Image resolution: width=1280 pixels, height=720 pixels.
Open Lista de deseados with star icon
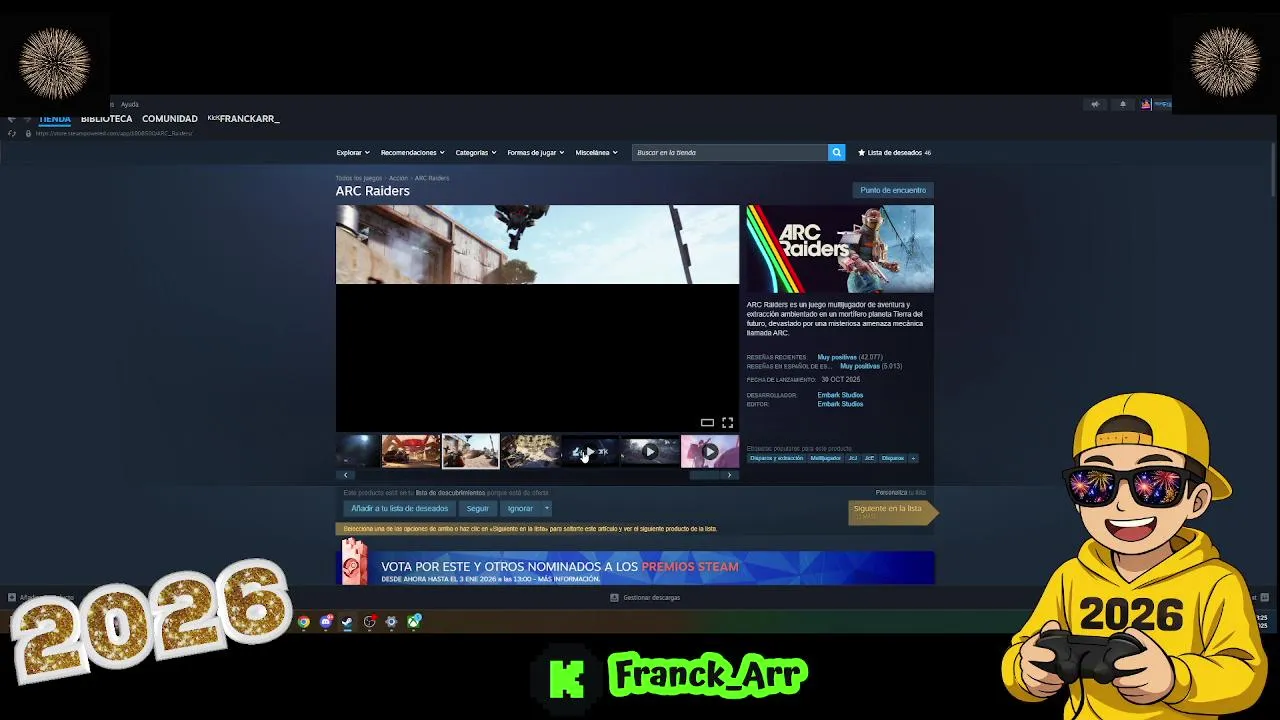(x=895, y=152)
